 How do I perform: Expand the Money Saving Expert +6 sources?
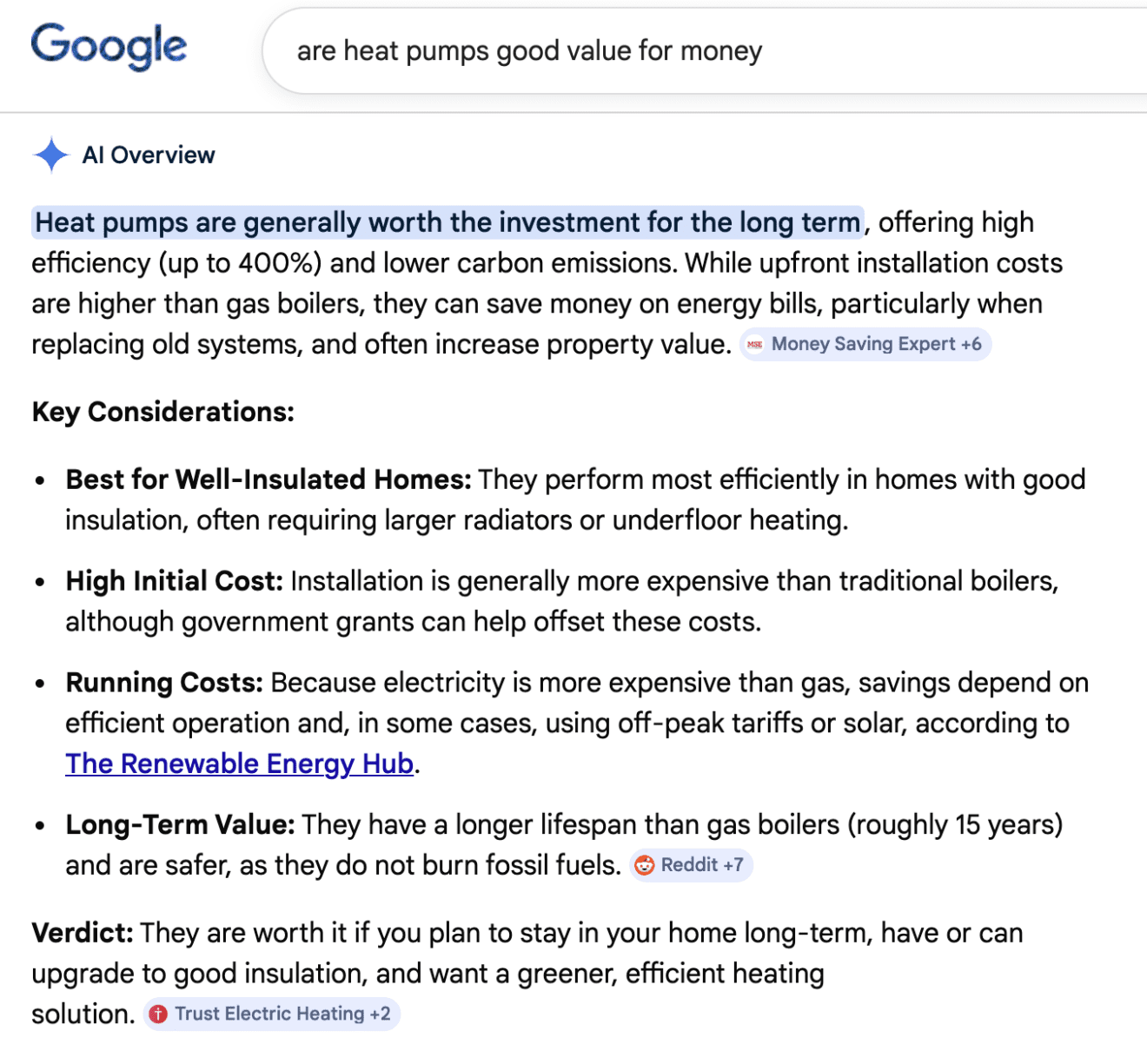pos(876,345)
